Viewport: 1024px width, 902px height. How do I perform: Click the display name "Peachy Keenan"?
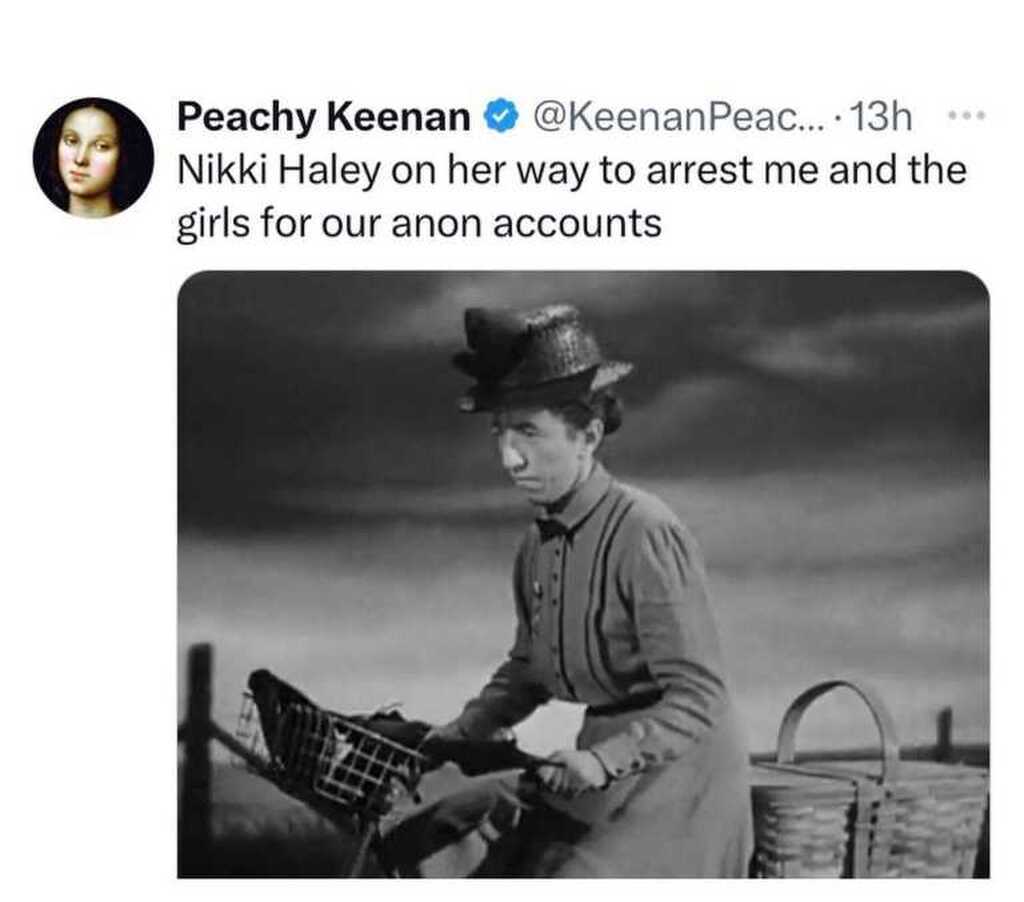pyautogui.click(x=323, y=118)
